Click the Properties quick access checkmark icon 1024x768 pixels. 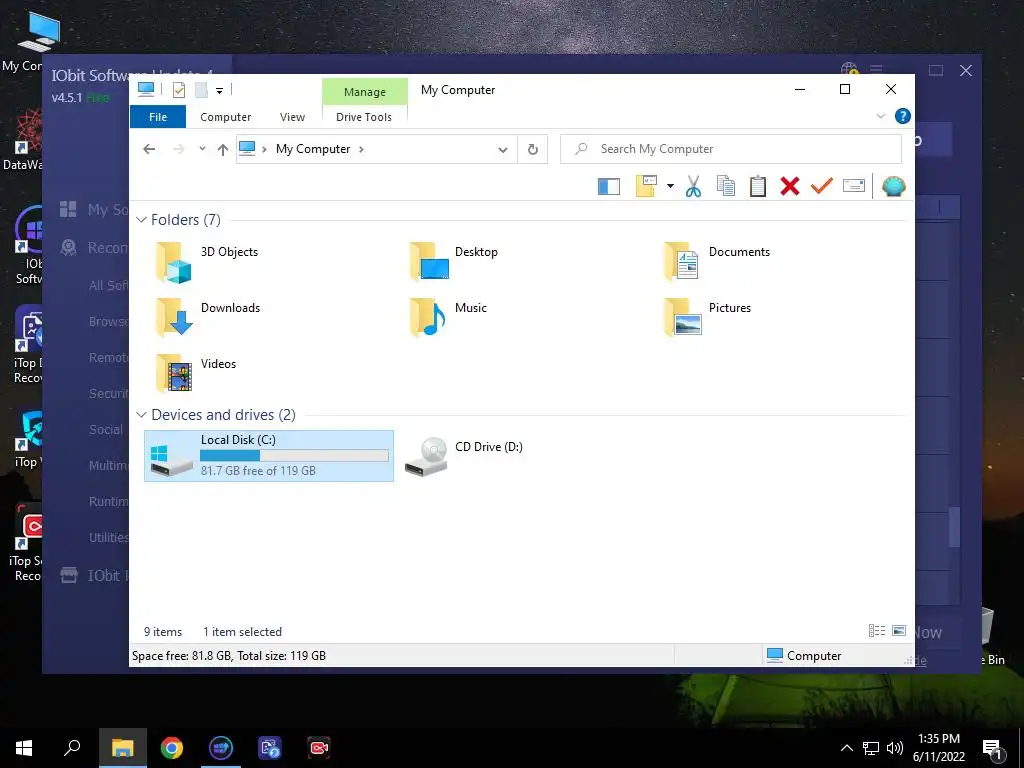[x=179, y=90]
